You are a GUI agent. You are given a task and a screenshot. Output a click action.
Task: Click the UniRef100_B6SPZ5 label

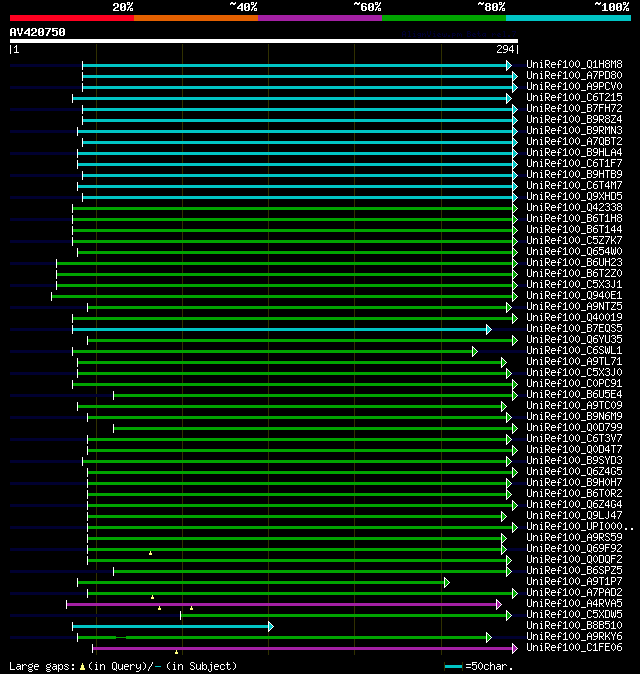pyautogui.click(x=574, y=571)
